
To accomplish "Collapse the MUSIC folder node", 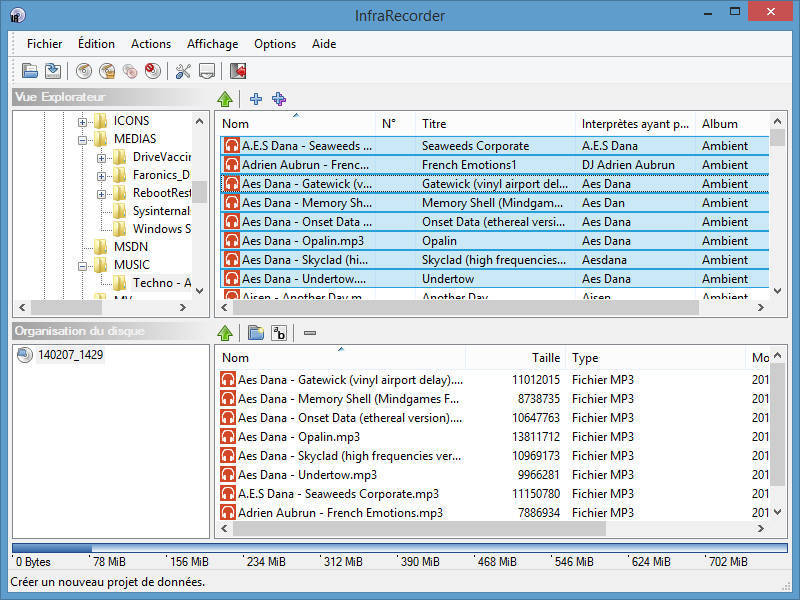I will (x=82, y=266).
